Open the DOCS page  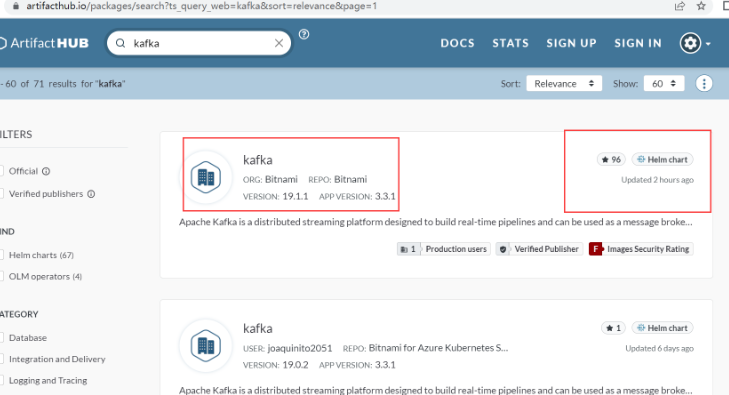(457, 43)
